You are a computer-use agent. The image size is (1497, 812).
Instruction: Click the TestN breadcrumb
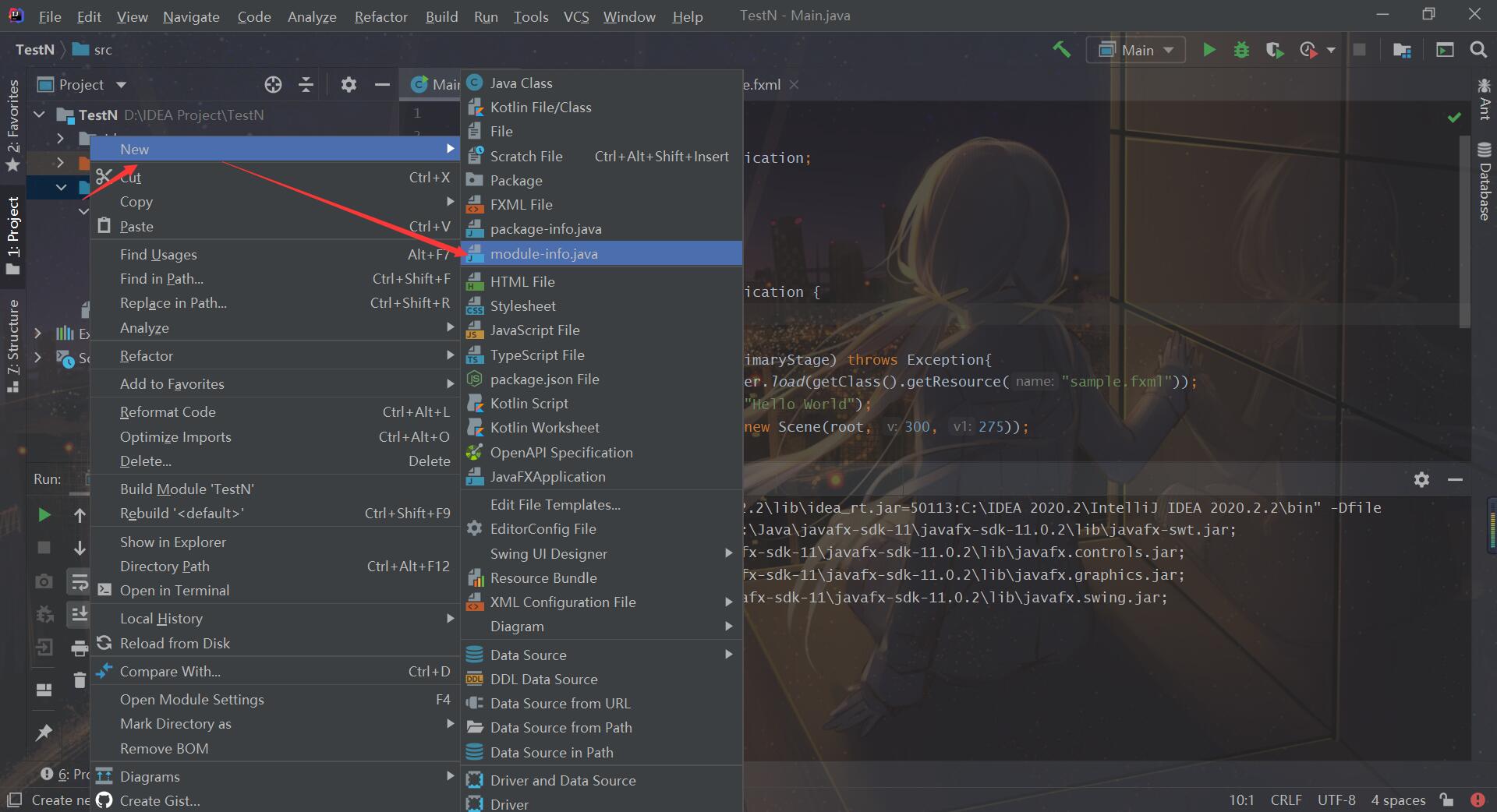(x=35, y=50)
